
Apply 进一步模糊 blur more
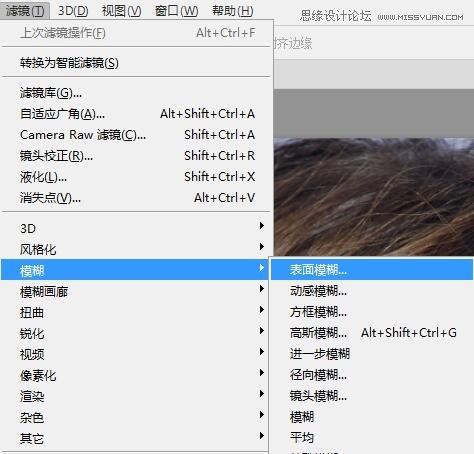pos(372,354)
